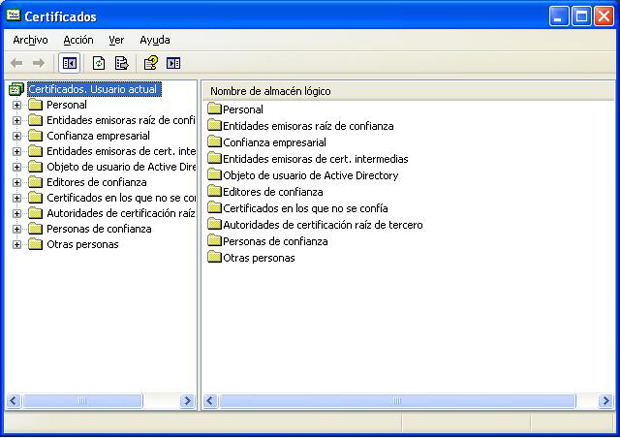Click right arrow of left pane scrollbar
The width and height of the screenshot is (620, 438).
187,401
